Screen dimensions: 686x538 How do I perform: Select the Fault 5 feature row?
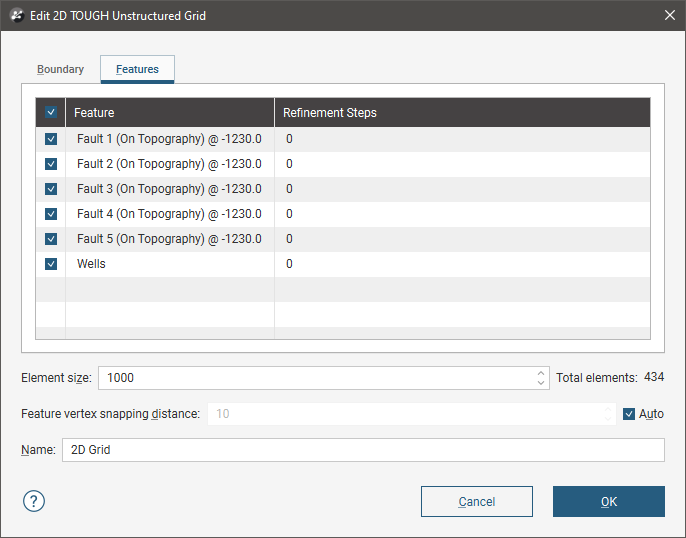[169, 239]
